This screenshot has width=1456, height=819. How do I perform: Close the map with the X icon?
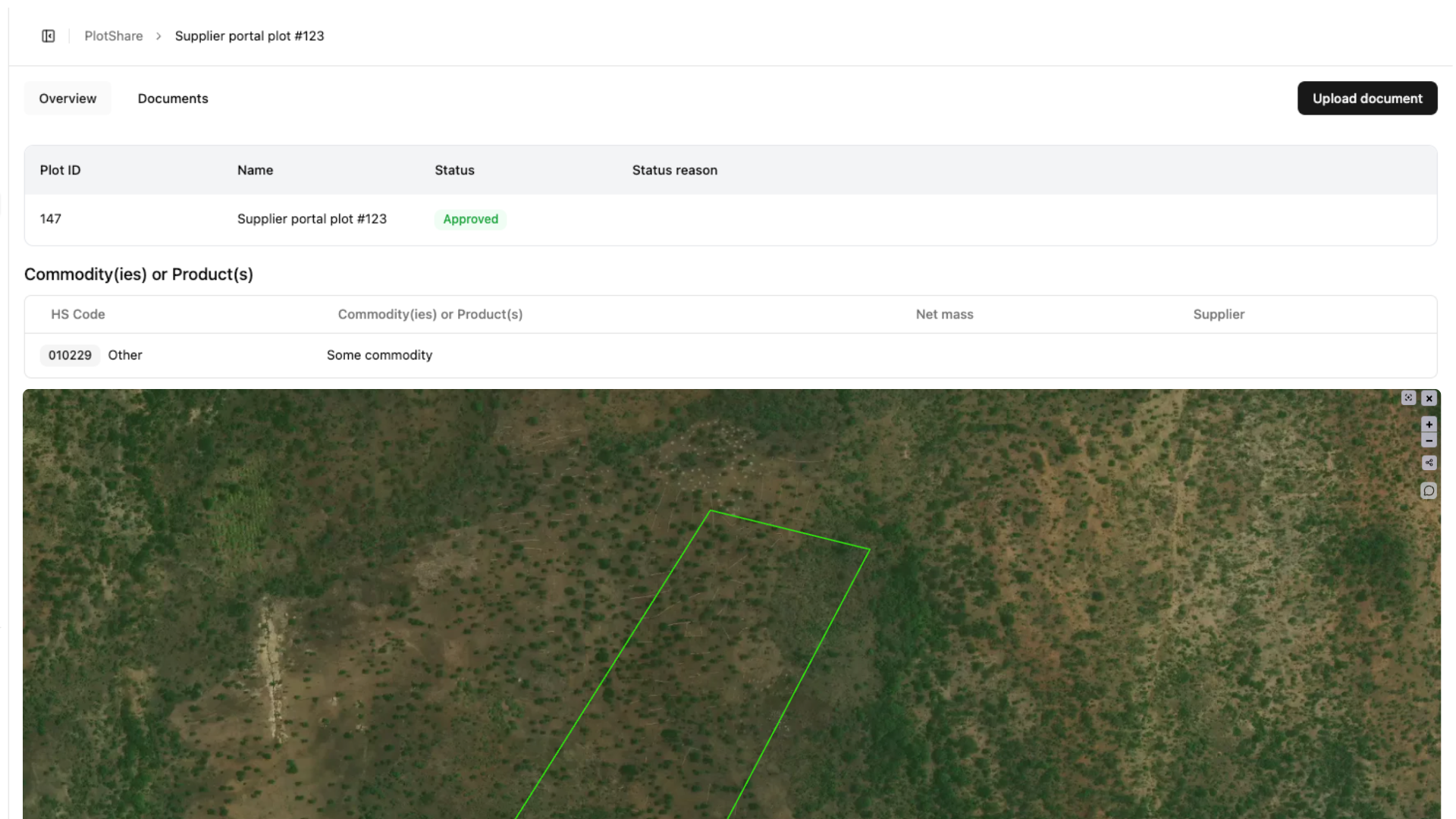point(1429,398)
